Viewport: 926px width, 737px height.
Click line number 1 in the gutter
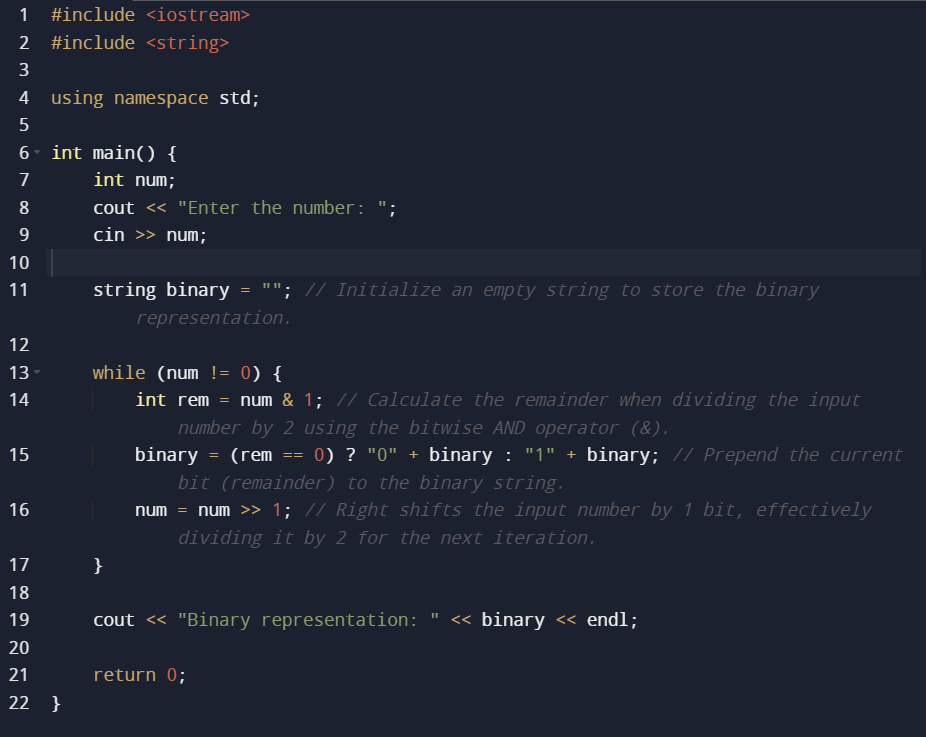point(22,16)
